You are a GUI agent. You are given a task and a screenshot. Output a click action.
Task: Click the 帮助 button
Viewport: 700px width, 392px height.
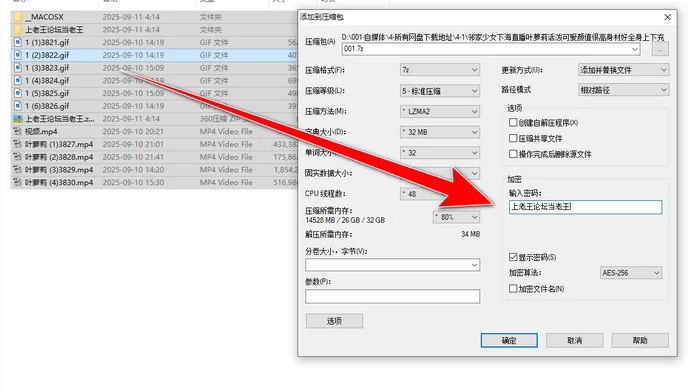640,340
